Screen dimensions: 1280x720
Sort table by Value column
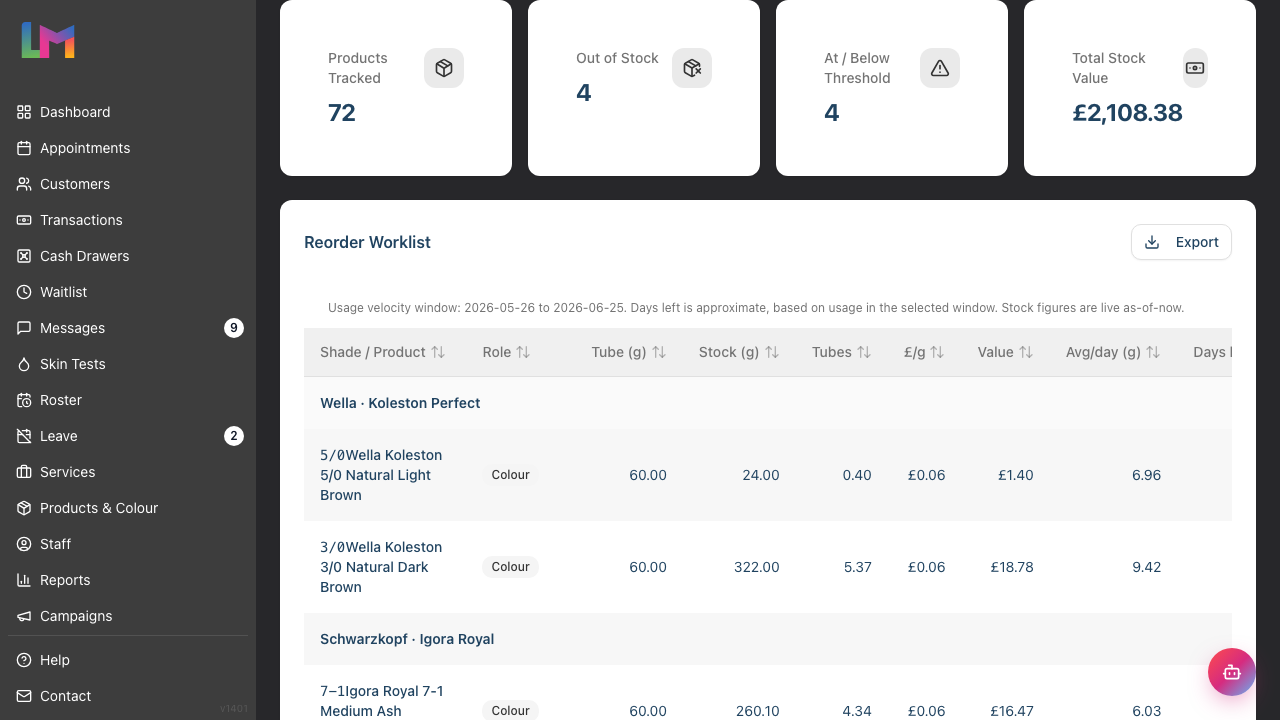point(1006,352)
